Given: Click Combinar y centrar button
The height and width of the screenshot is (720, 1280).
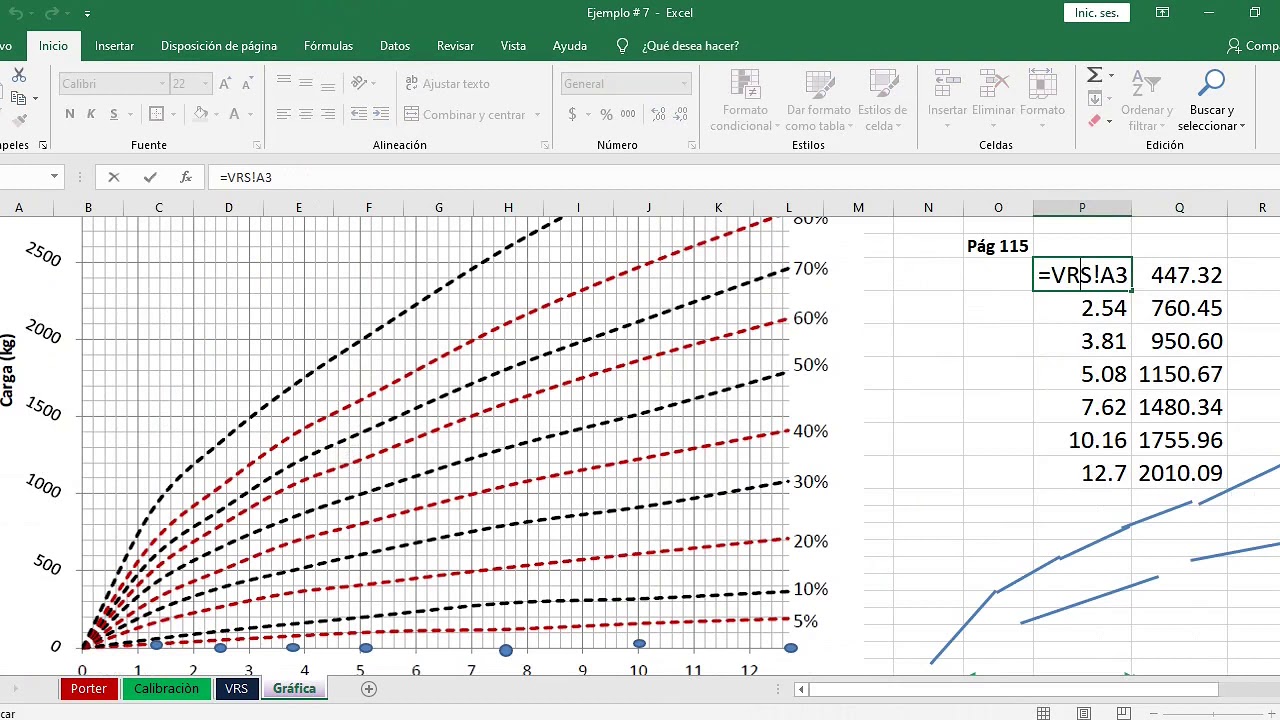Looking at the screenshot, I should (x=465, y=115).
